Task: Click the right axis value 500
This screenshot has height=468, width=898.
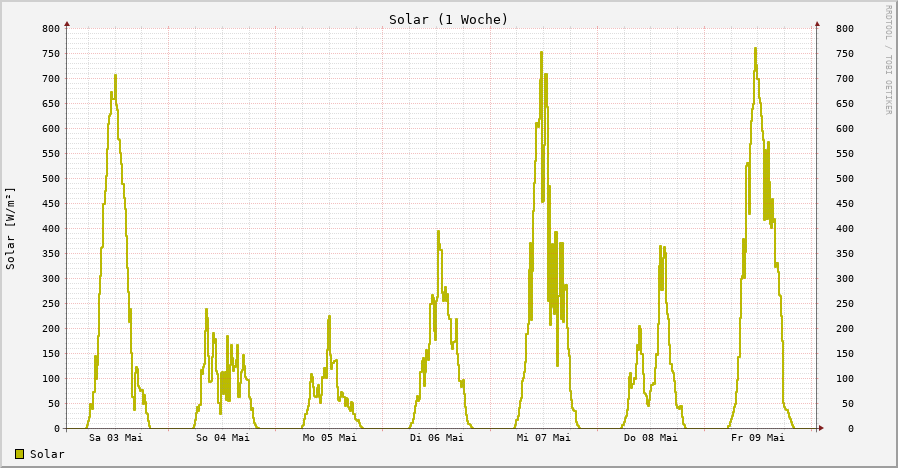Action: tap(845, 179)
